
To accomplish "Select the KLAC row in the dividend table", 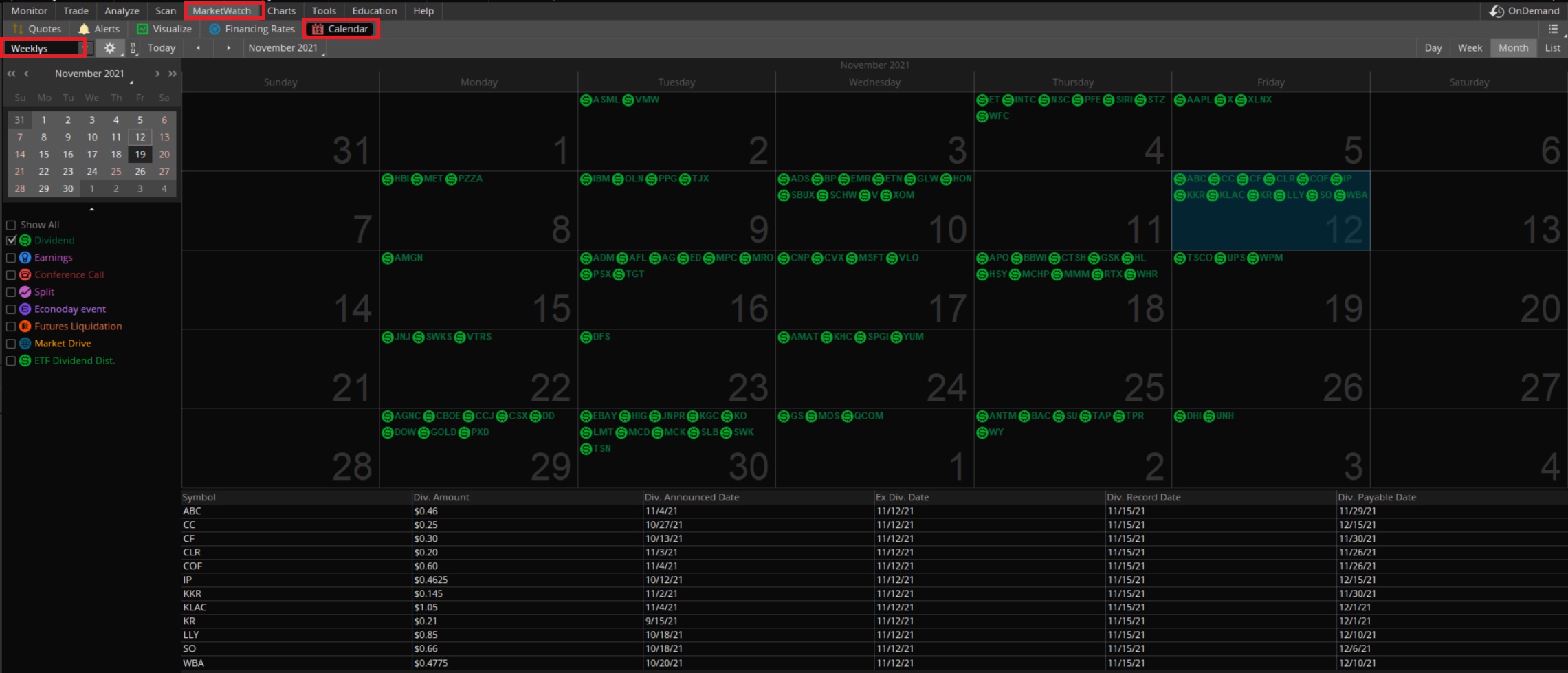I will click(x=874, y=608).
